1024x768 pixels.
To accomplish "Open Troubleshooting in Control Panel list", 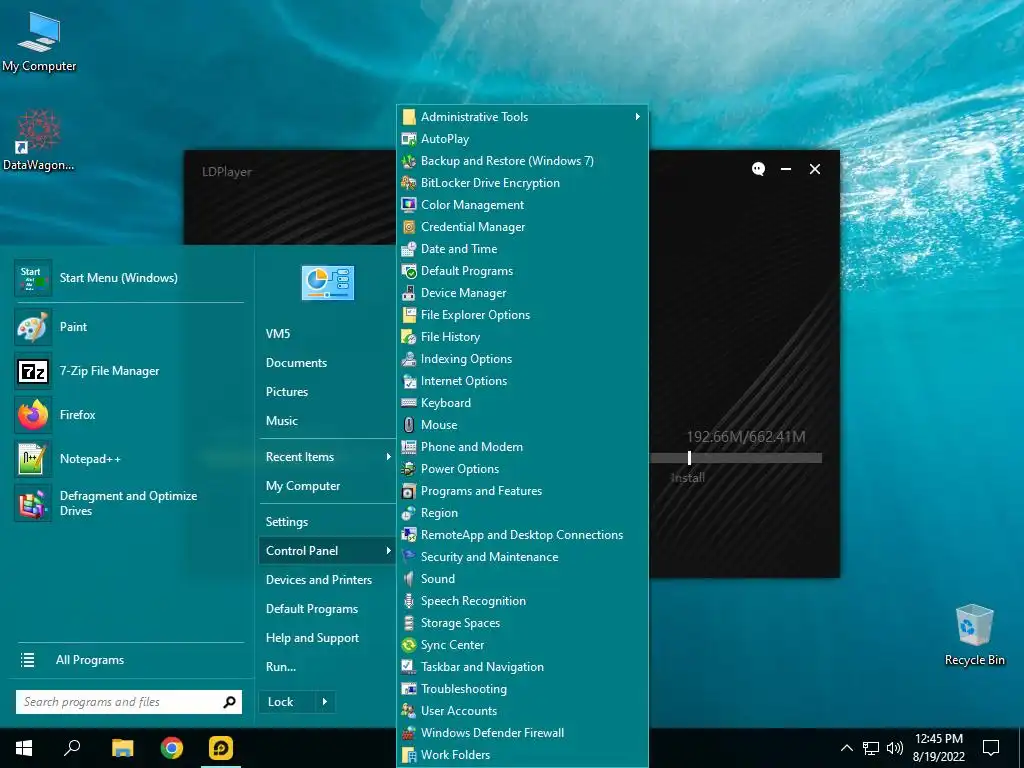I will (x=464, y=689).
